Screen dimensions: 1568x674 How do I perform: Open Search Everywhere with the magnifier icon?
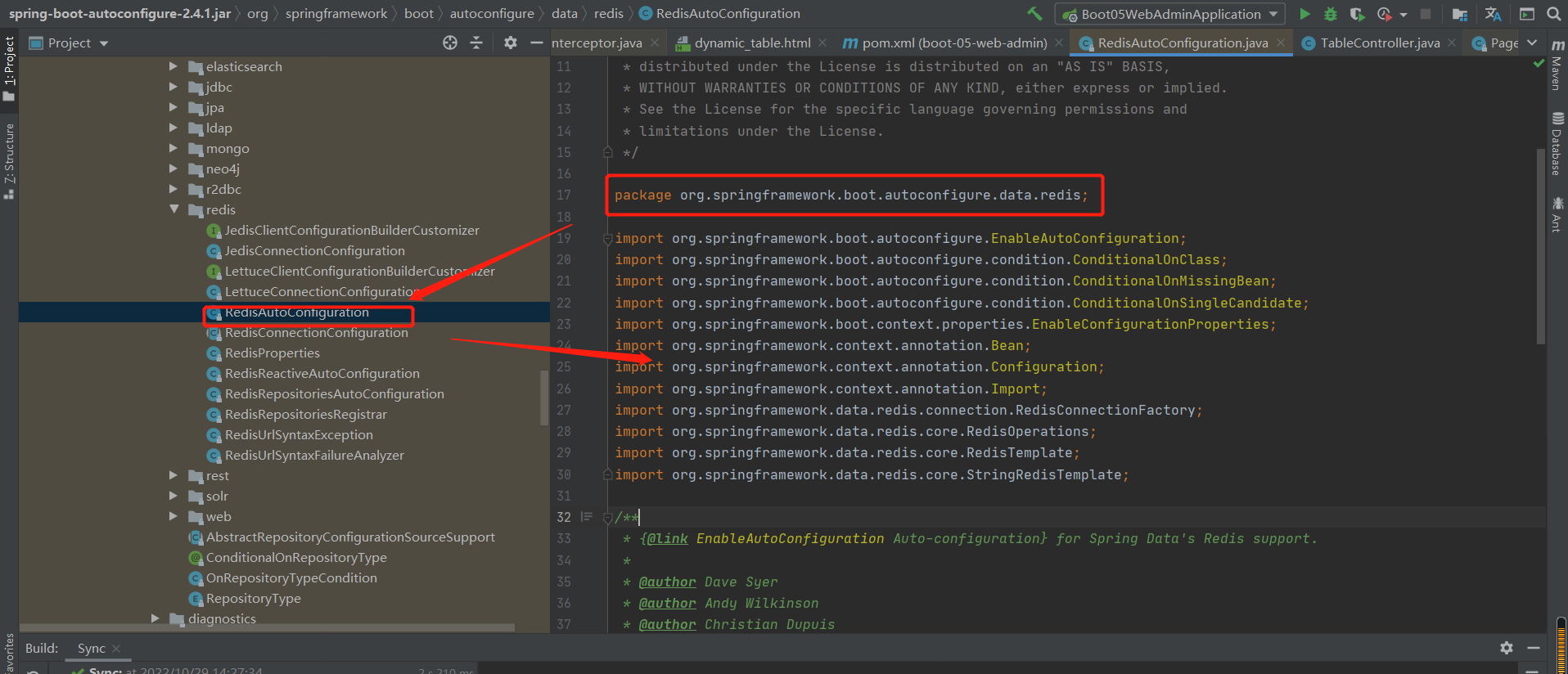(x=1553, y=14)
